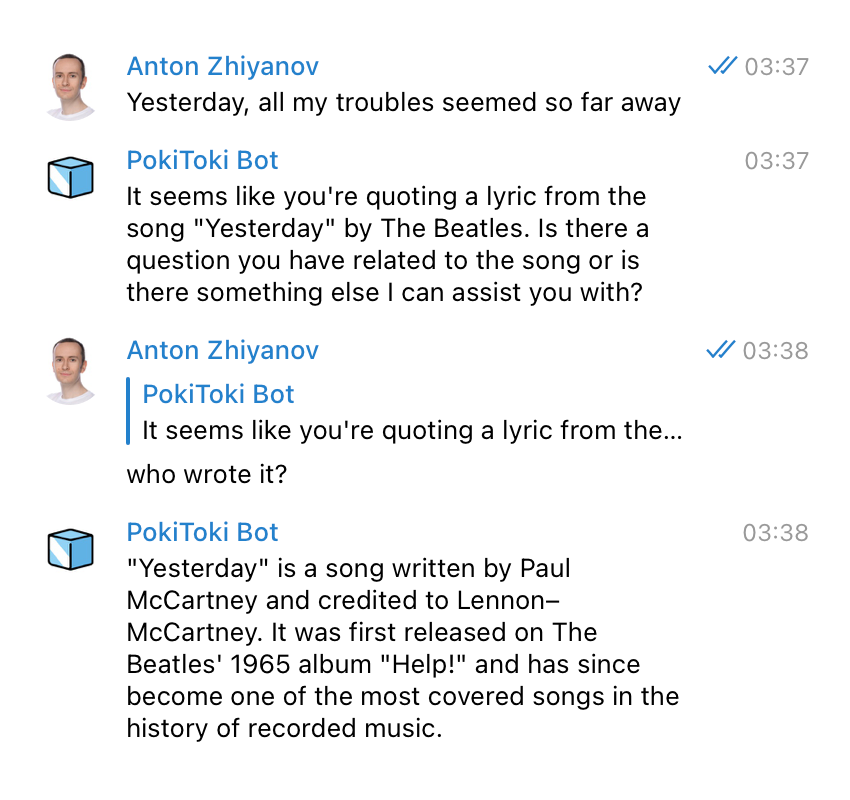Image resolution: width=850 pixels, height=800 pixels.
Task: Open PokiToki Bot cube avatar at 03:37
Action: (x=70, y=177)
